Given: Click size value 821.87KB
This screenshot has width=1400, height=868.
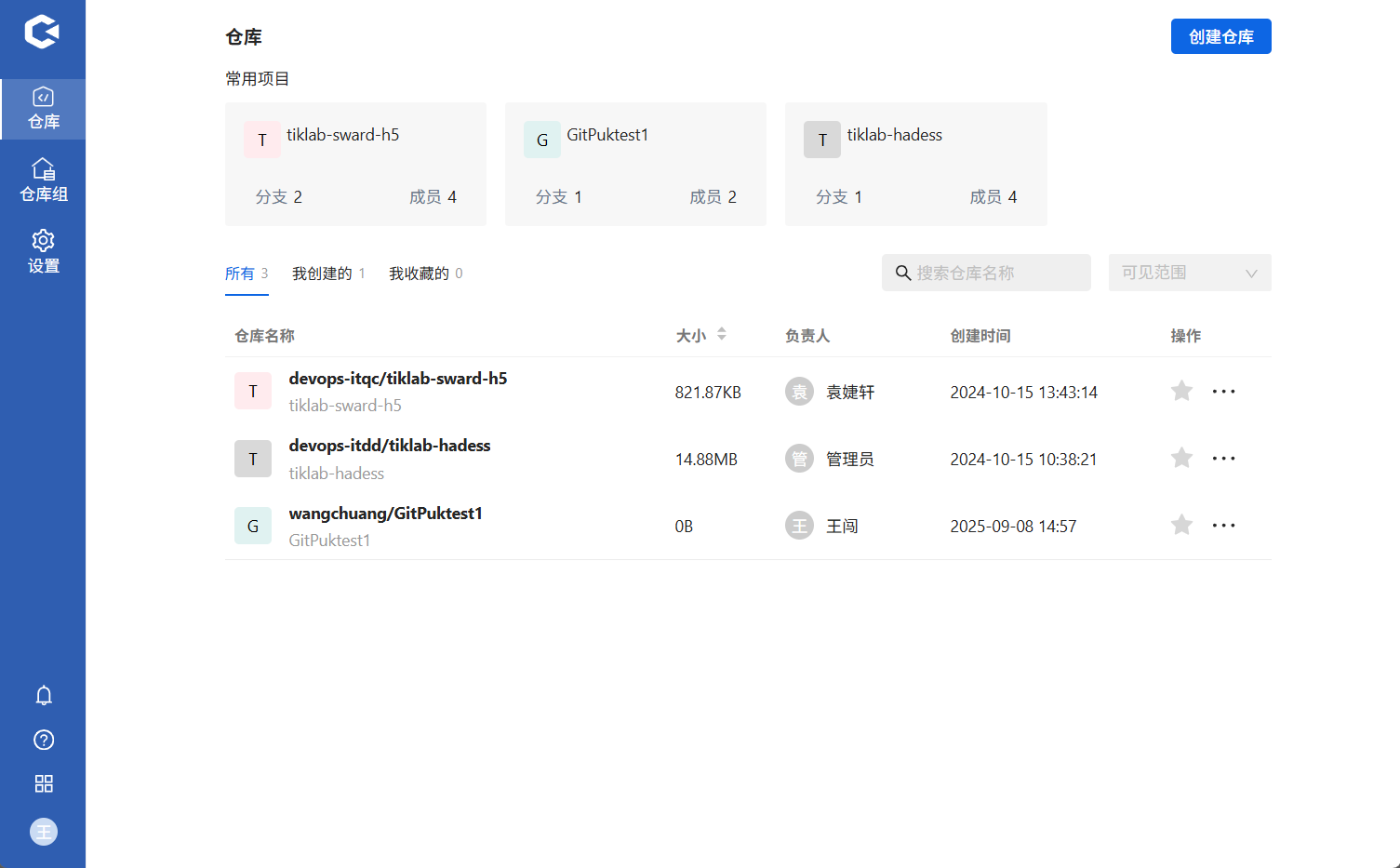Looking at the screenshot, I should (x=708, y=393).
